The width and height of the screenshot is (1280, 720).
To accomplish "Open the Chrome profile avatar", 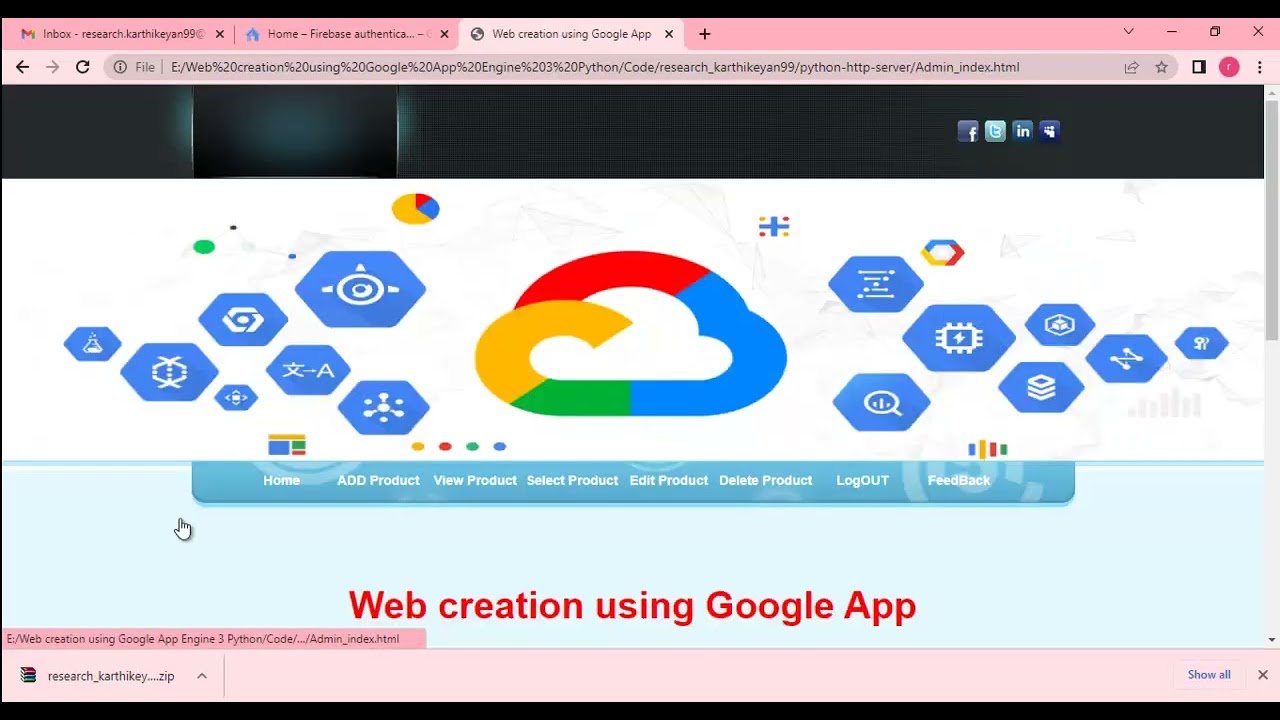I will tap(1229, 67).
